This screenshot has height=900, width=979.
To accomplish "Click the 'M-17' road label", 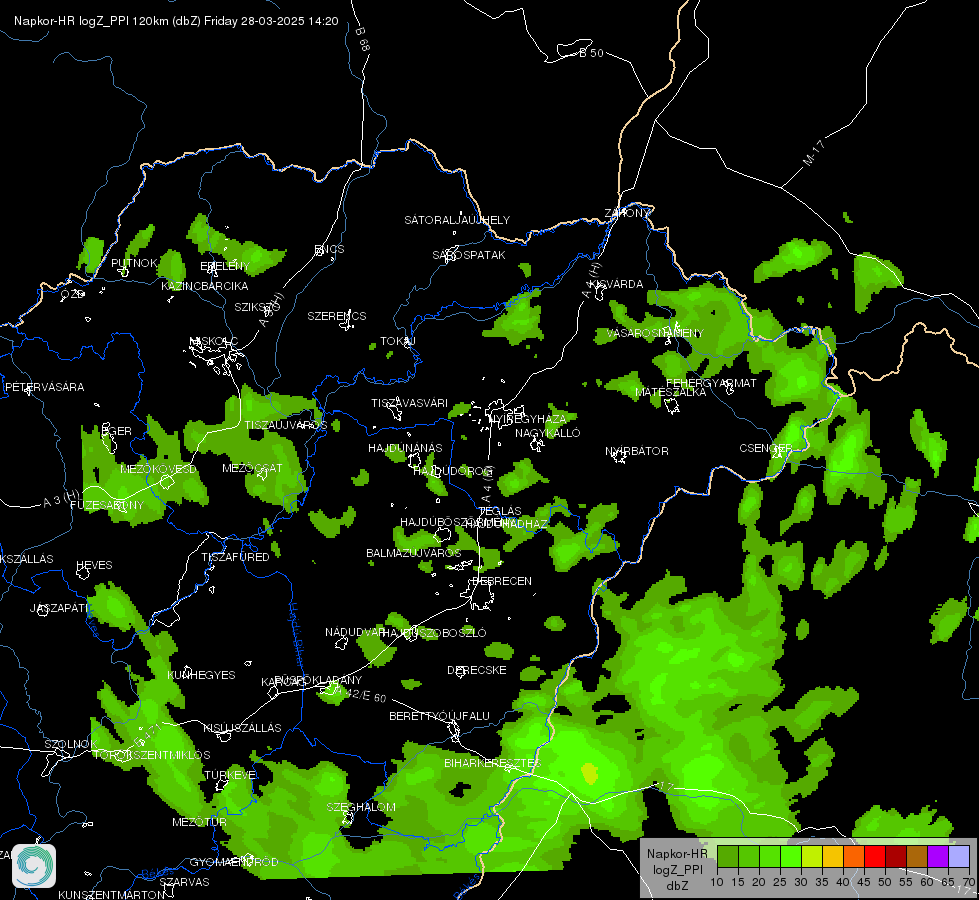I will (x=814, y=153).
